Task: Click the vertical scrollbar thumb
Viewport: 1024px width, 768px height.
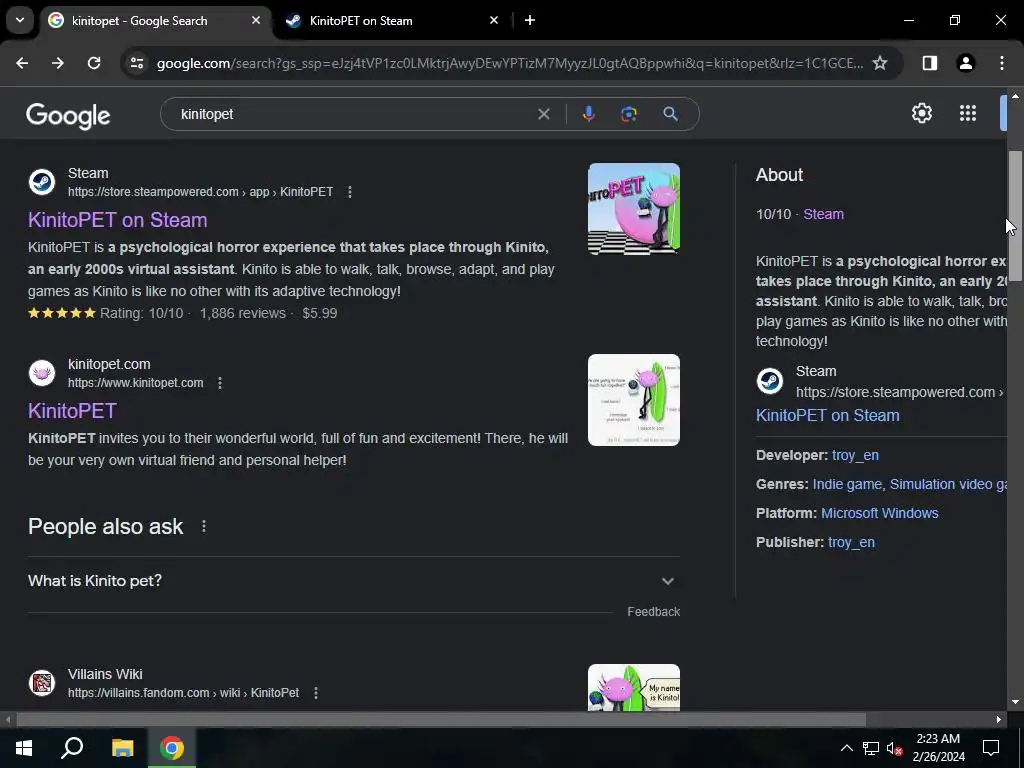Action: click(1015, 216)
